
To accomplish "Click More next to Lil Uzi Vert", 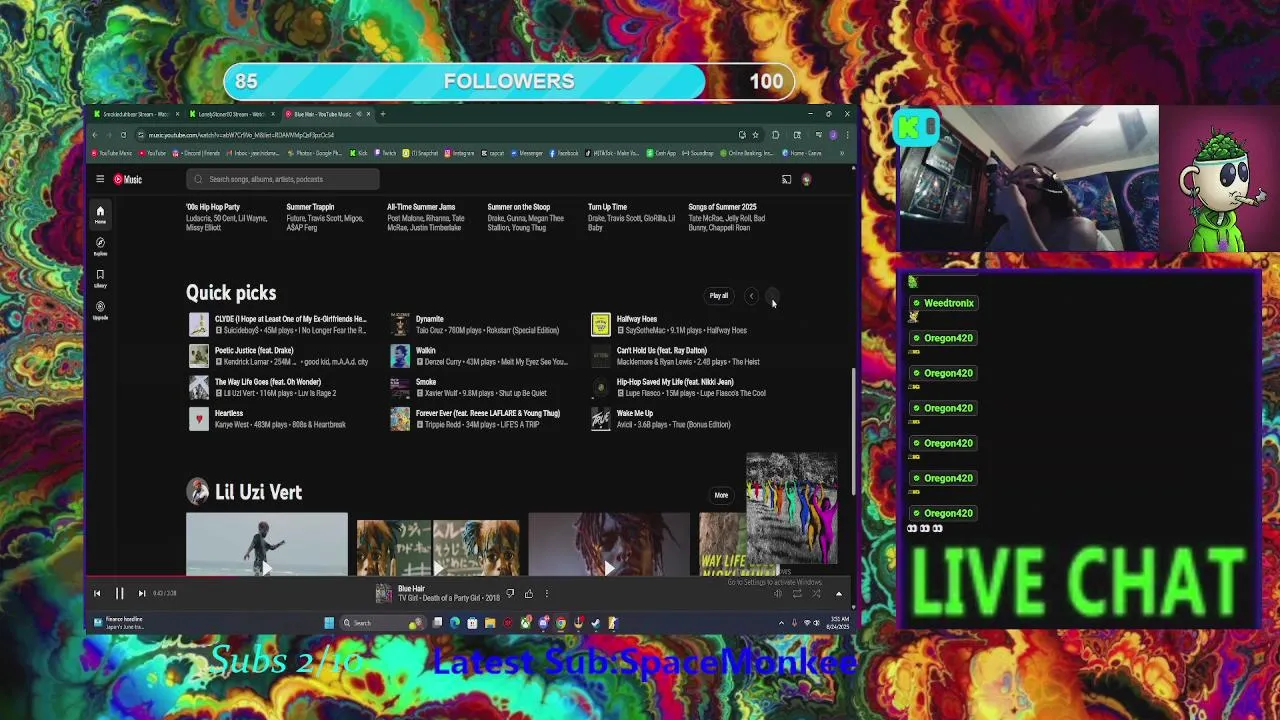I will pyautogui.click(x=721, y=495).
